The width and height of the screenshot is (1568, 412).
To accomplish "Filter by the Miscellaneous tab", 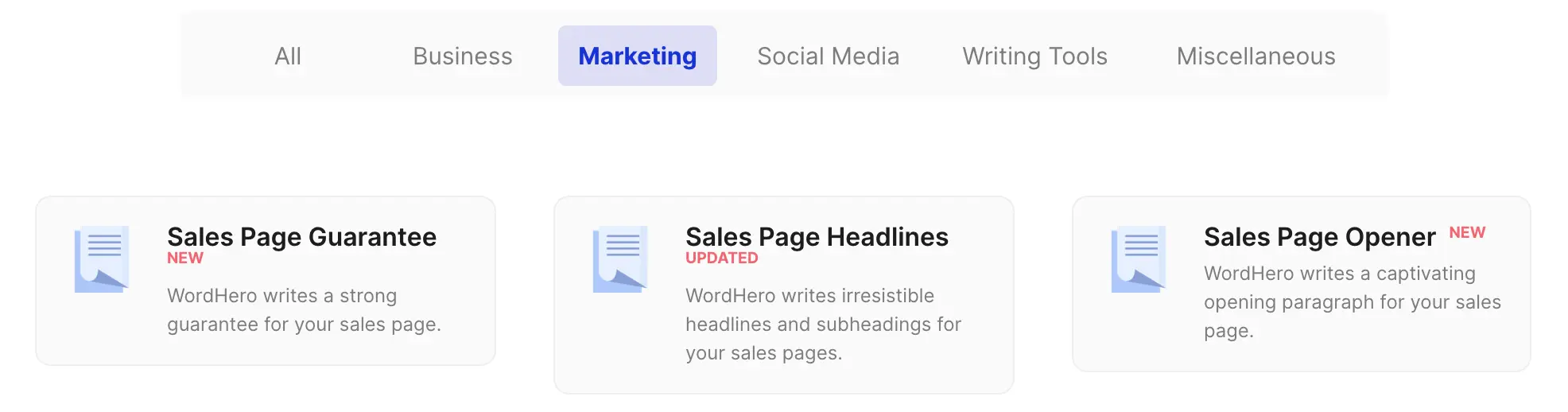I will point(1256,56).
